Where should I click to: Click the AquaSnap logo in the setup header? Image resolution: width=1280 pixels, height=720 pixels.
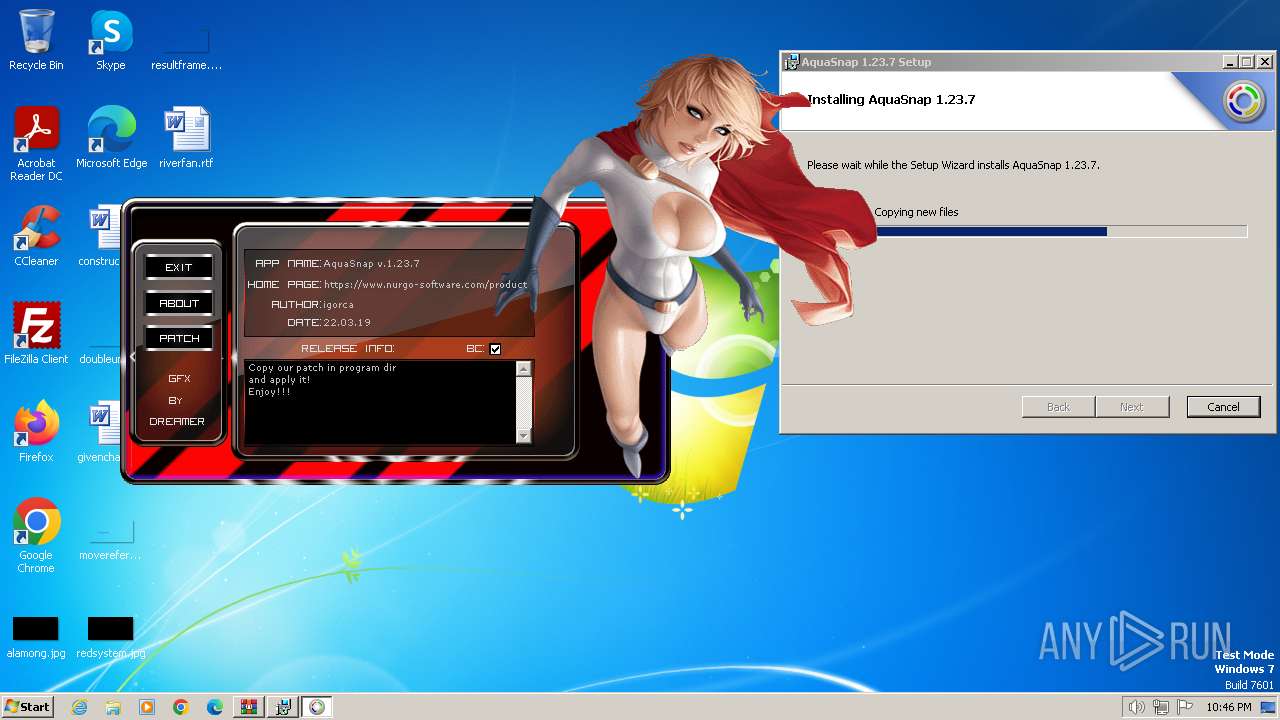1243,102
